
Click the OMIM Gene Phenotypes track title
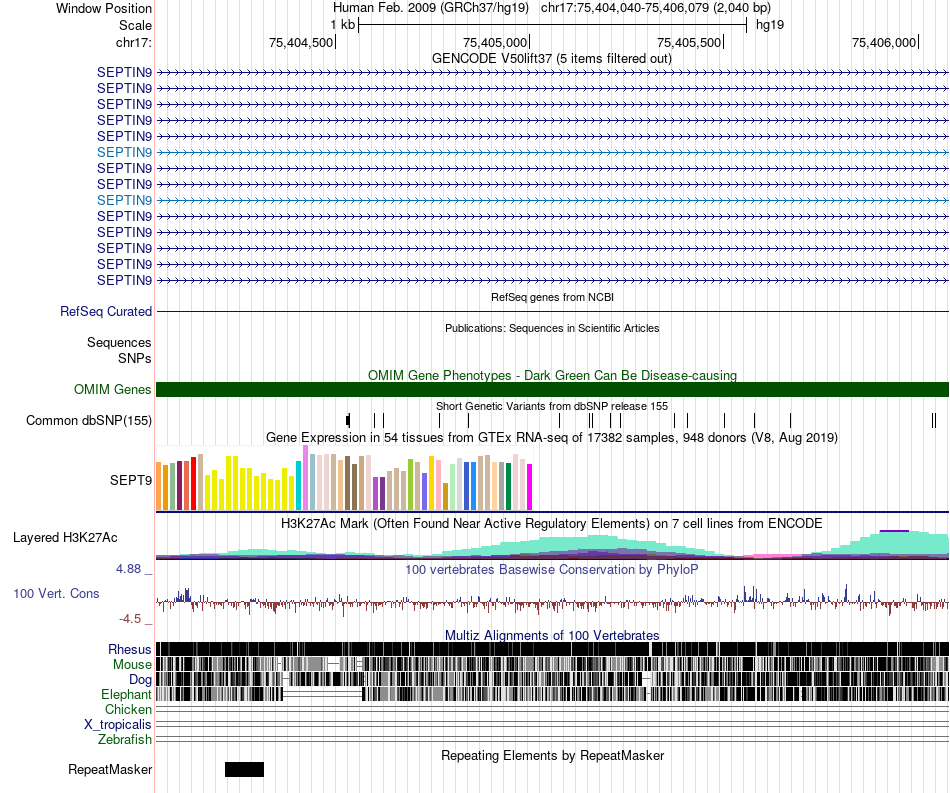point(552,376)
